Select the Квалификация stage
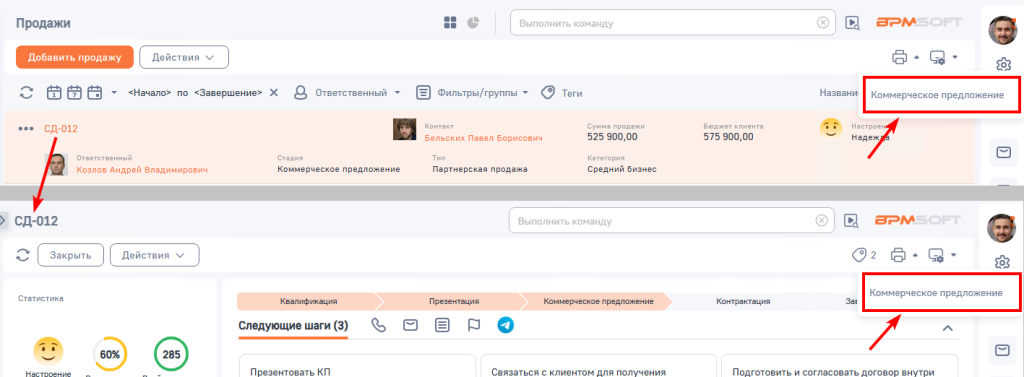This screenshot has height=377, width=1024. click(x=308, y=301)
